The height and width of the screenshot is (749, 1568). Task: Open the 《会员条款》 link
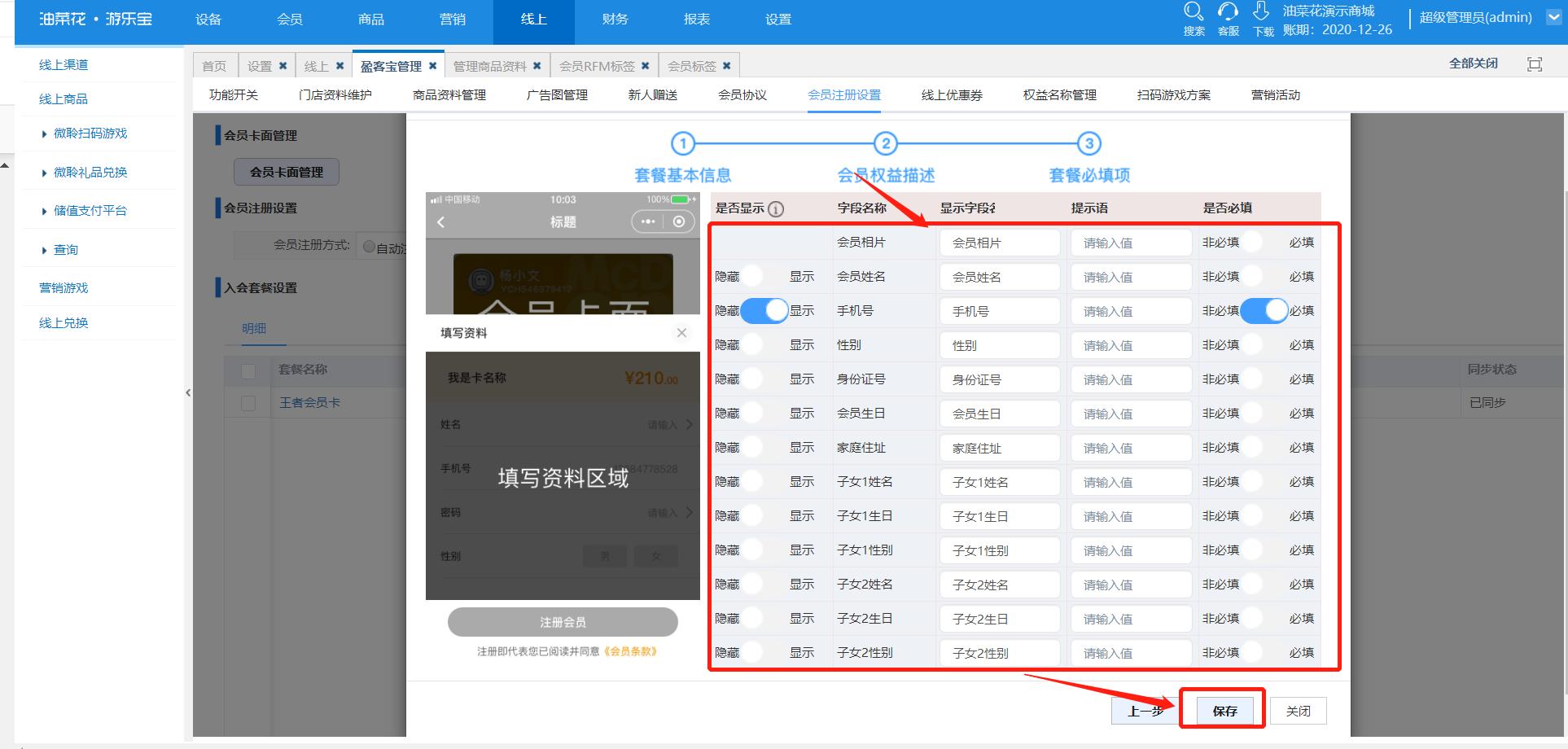click(630, 651)
